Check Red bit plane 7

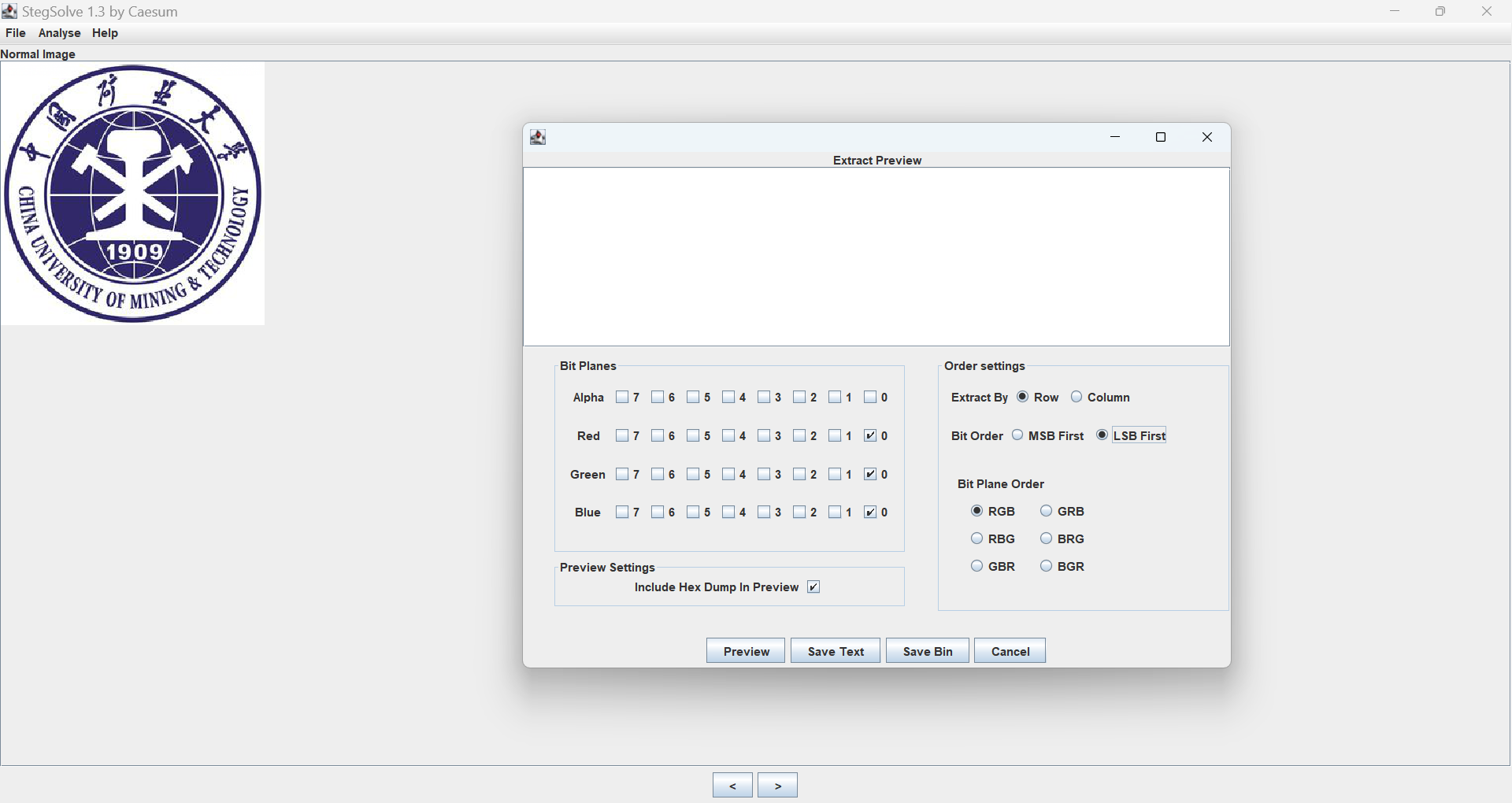click(622, 435)
